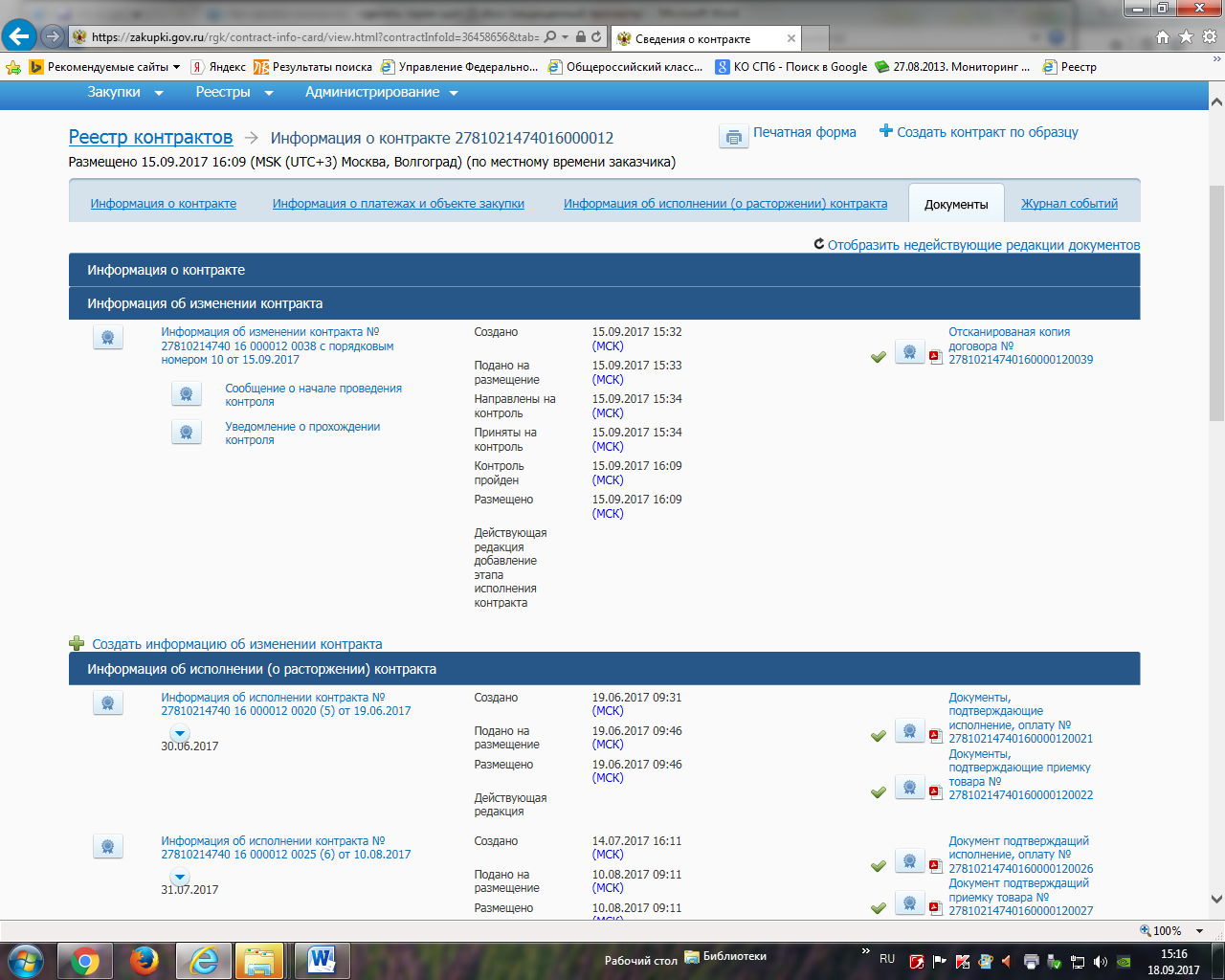Open Библиотеки toolbar on taskbar
The height and width of the screenshot is (980, 1225).
[725, 956]
